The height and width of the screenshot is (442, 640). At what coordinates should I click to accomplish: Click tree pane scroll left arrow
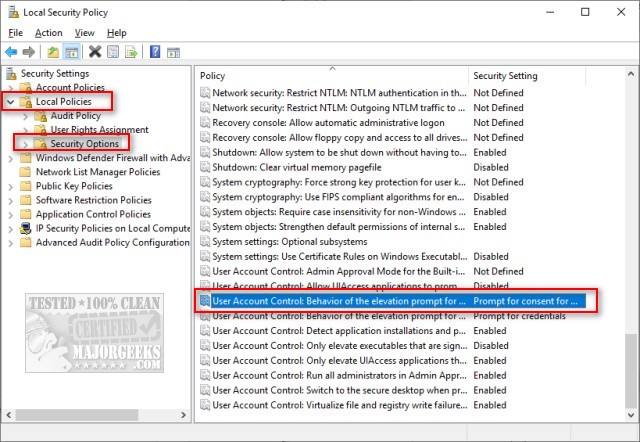(x=9, y=415)
